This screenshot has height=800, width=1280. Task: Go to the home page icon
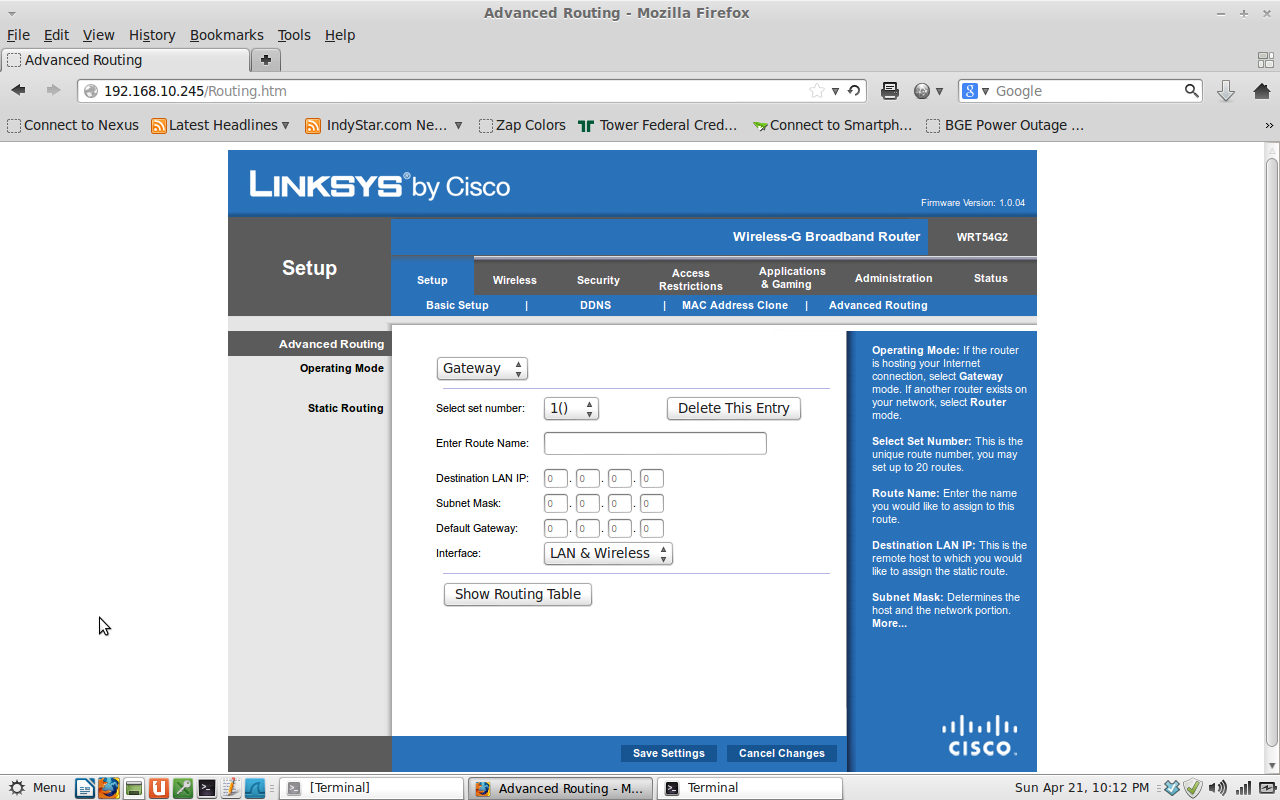pyautogui.click(x=1261, y=91)
